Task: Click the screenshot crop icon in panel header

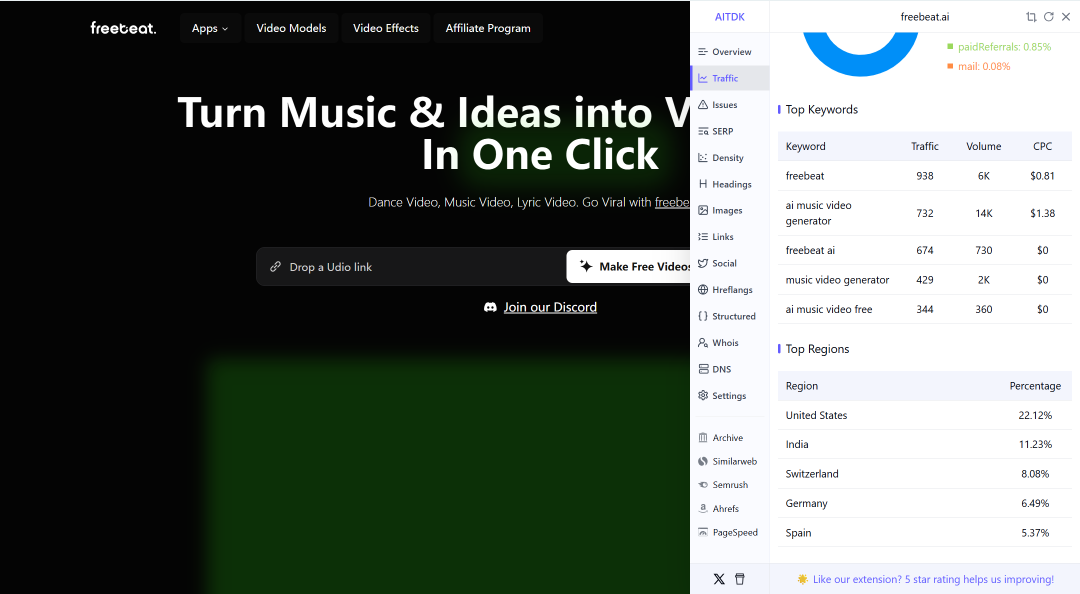Action: coord(1031,17)
